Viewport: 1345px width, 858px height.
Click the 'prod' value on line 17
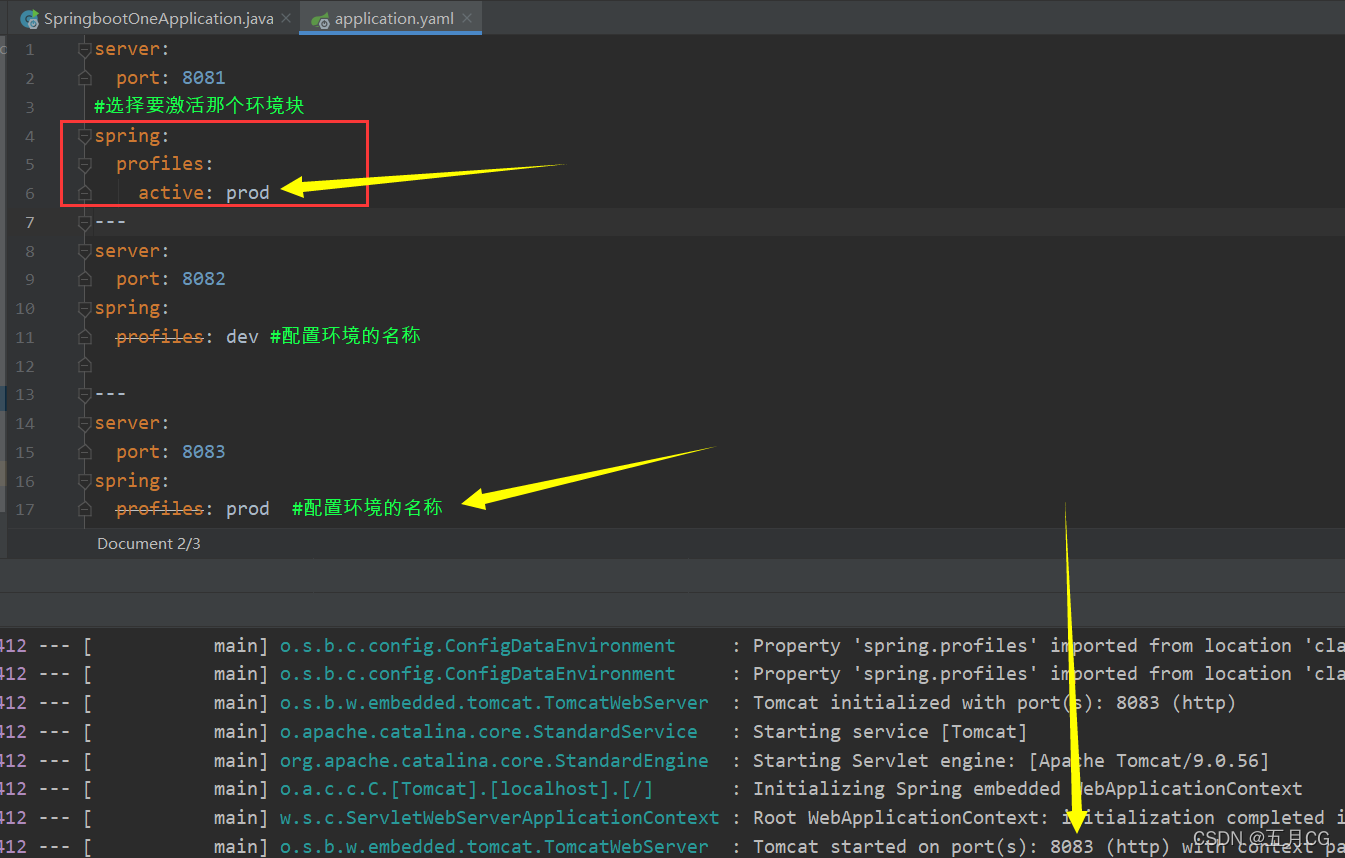248,509
